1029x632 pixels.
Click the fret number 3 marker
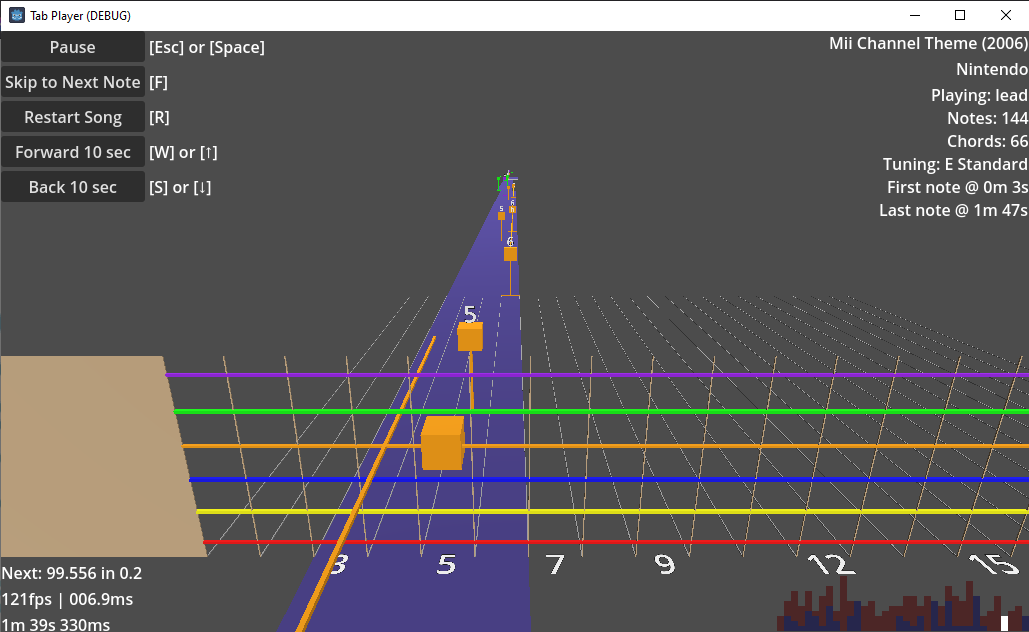coord(338,564)
